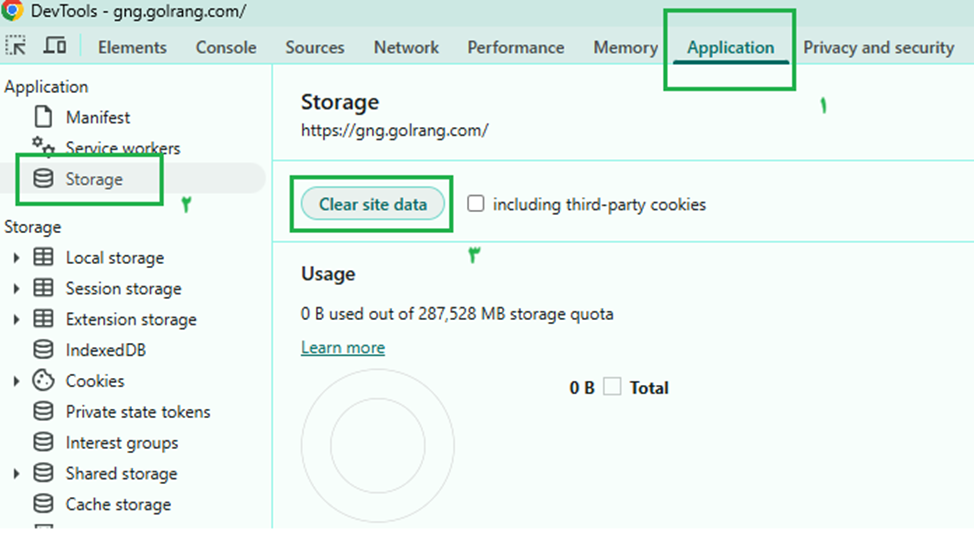
Task: Toggle the device toolbar icon
Action: pyautogui.click(x=55, y=46)
